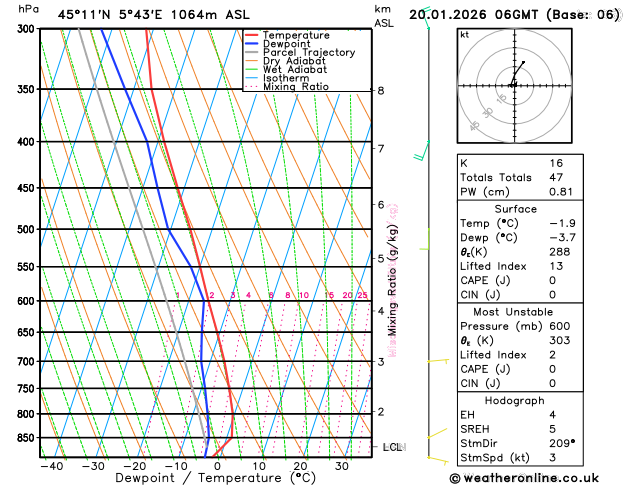
Task: Click the LCL marker label
Action: pos(394,447)
